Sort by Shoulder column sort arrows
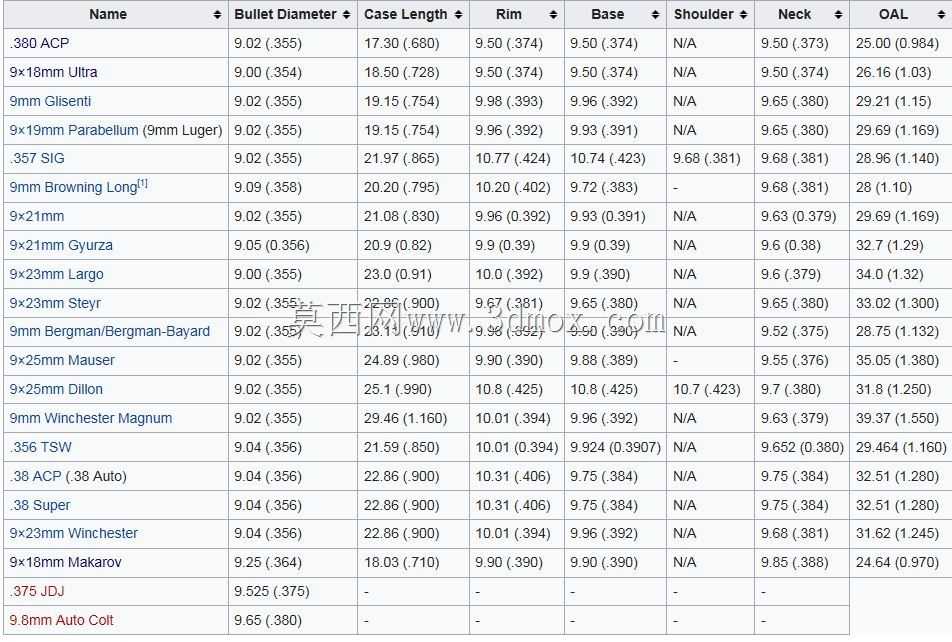This screenshot has width=952, height=642. click(x=743, y=15)
